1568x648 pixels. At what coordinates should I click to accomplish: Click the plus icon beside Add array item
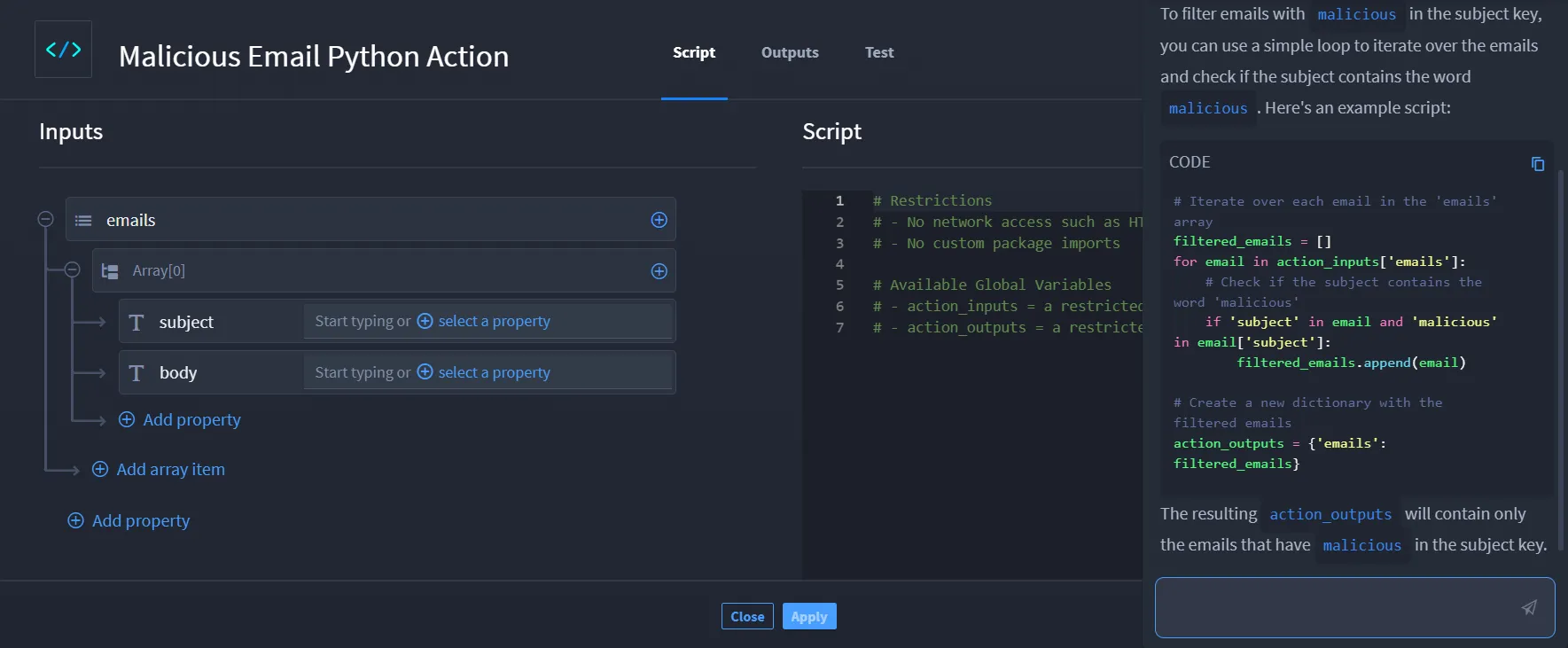(100, 469)
